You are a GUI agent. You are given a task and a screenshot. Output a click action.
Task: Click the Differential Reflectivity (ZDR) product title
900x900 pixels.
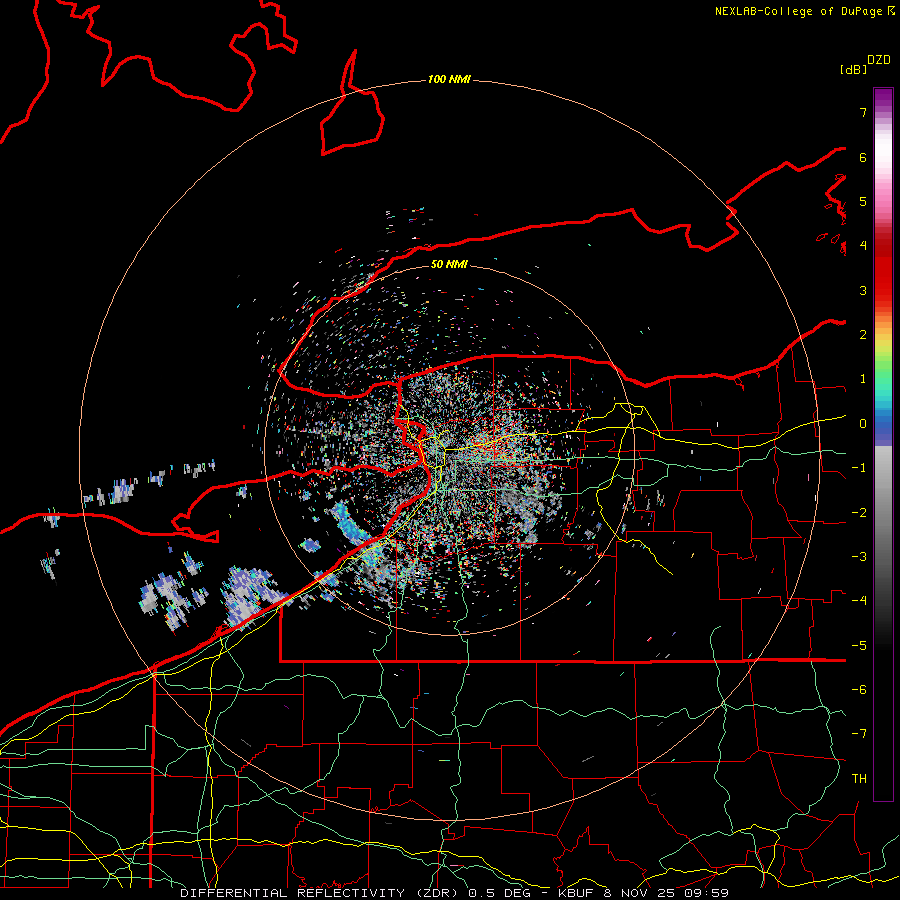pos(320,893)
